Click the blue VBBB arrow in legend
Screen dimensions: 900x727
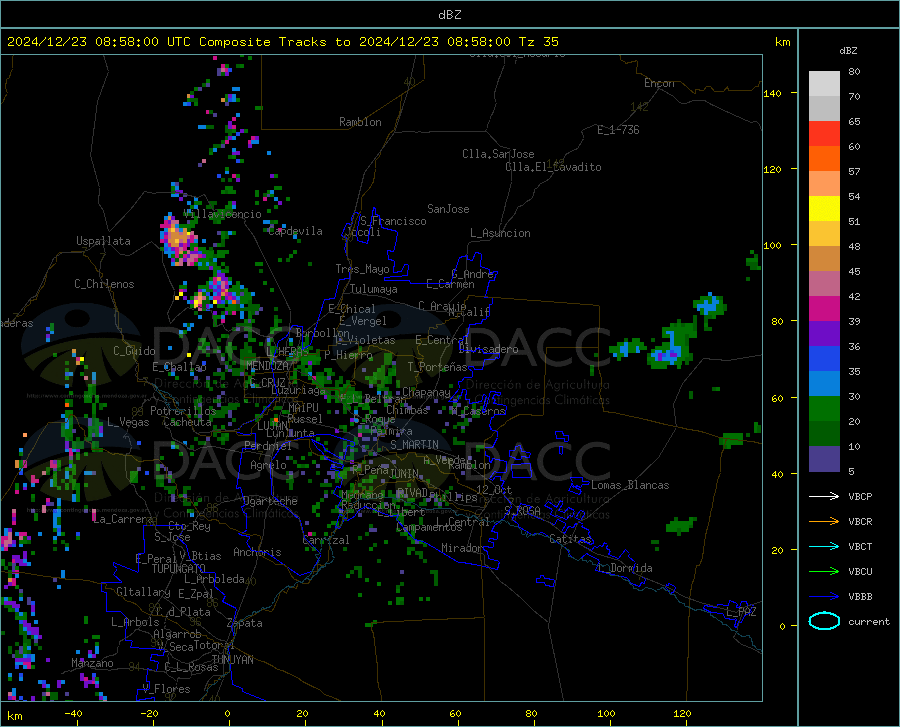pyautogui.click(x=824, y=597)
